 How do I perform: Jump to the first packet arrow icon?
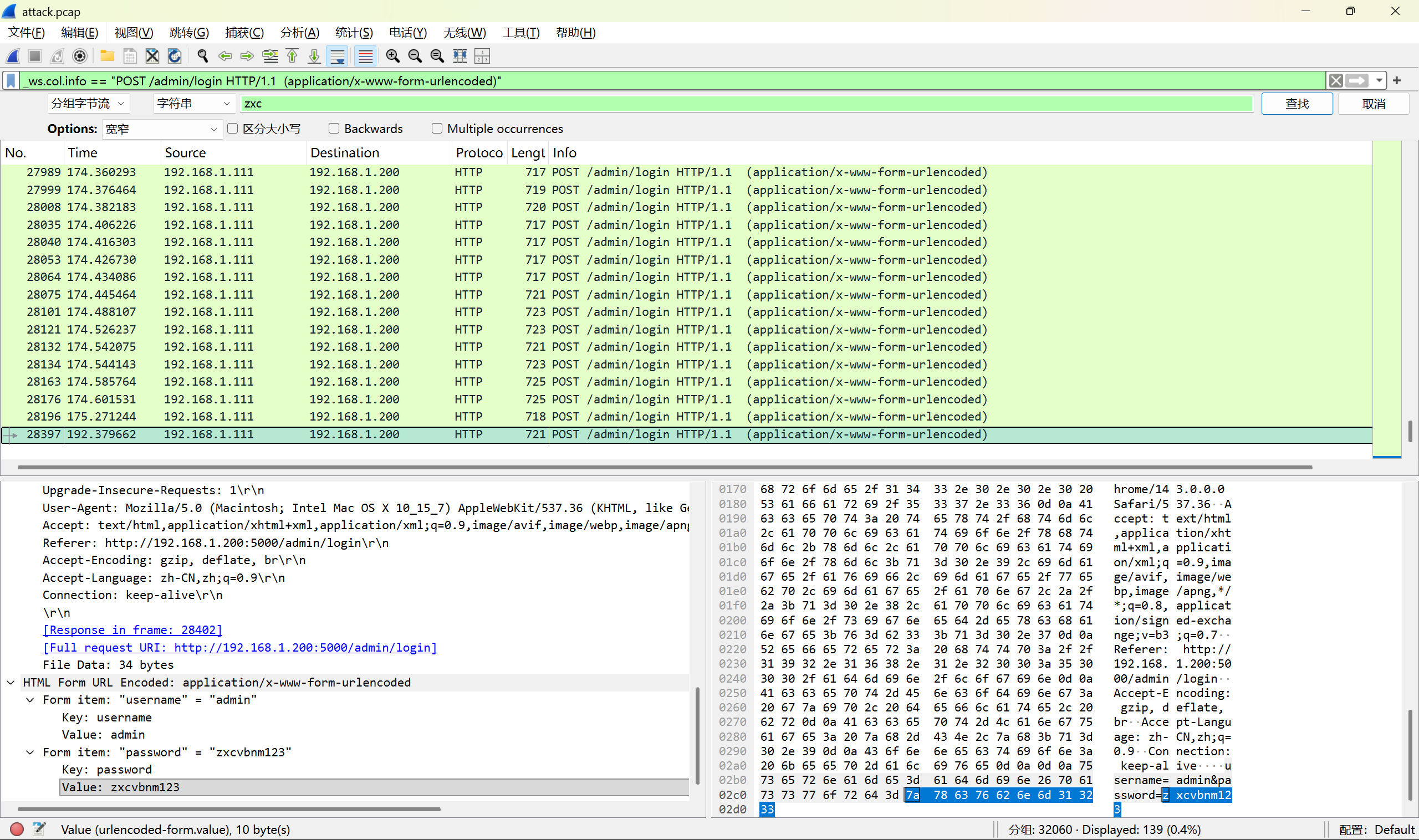point(292,56)
